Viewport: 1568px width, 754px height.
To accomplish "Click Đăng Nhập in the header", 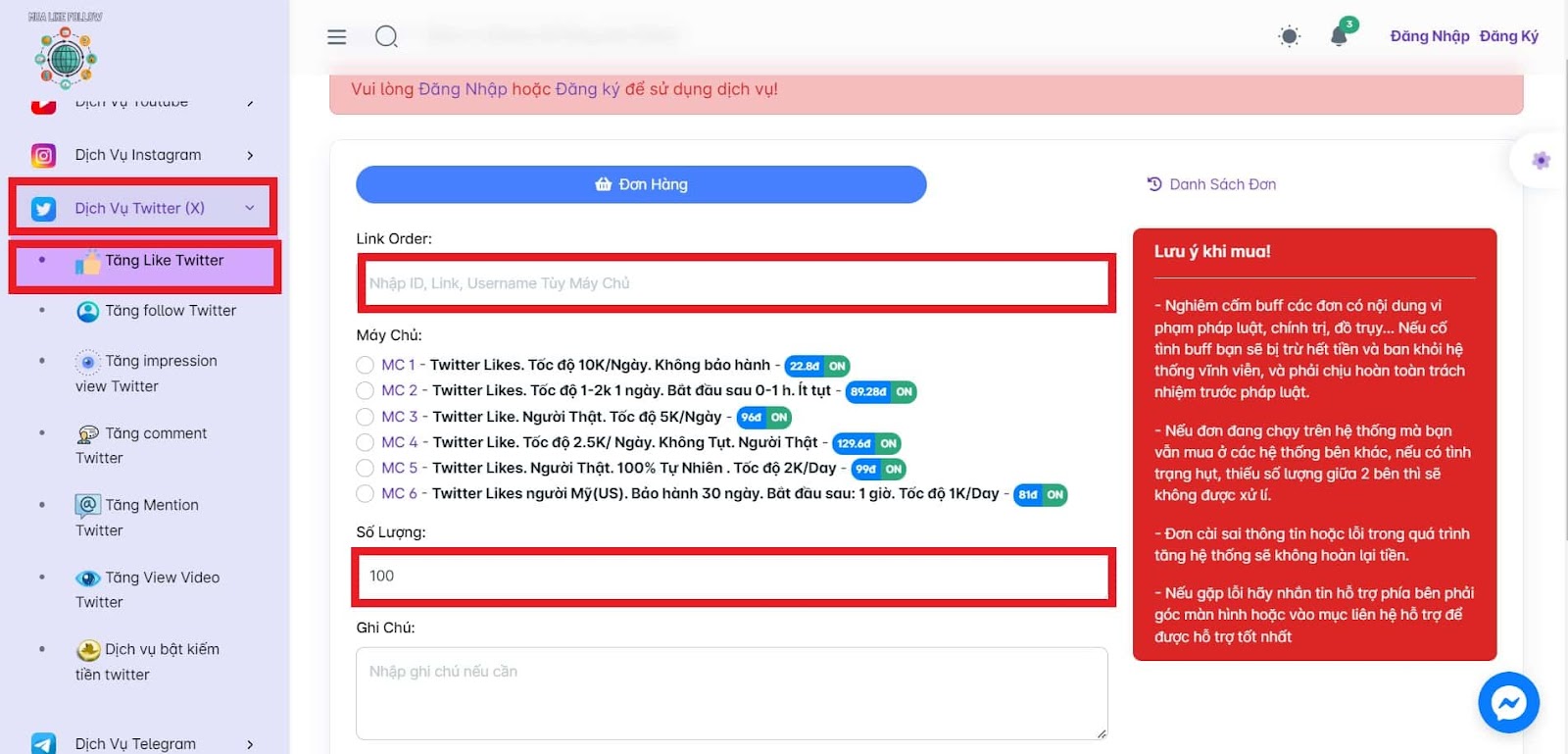I will click(x=1430, y=36).
